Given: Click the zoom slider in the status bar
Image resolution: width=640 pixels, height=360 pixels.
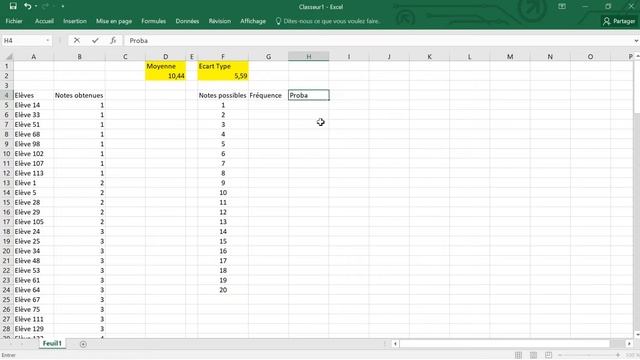Looking at the screenshot, I should pyautogui.click(x=588, y=355).
